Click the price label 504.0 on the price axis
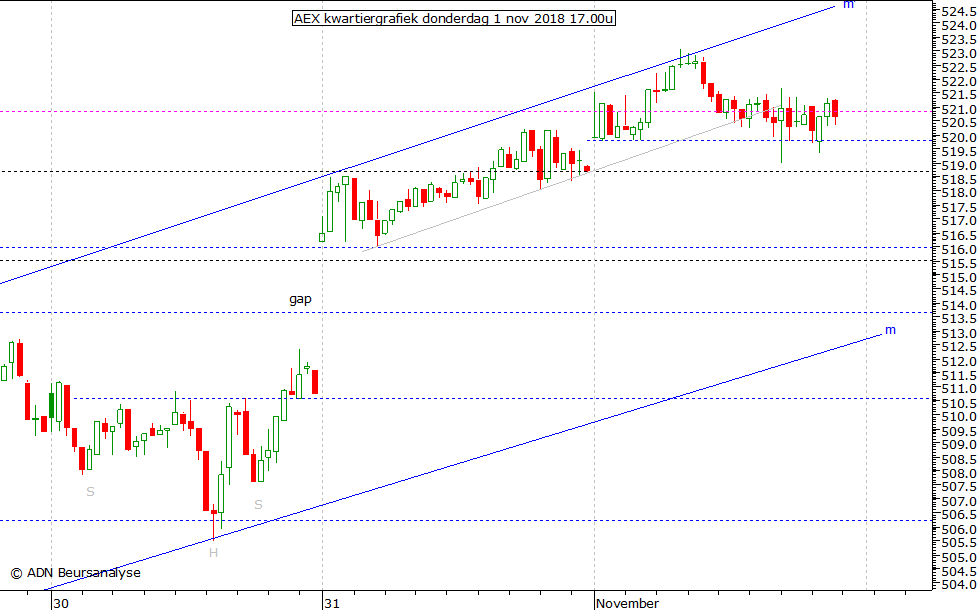Viewport: 980px width, 610px height. tap(959, 585)
